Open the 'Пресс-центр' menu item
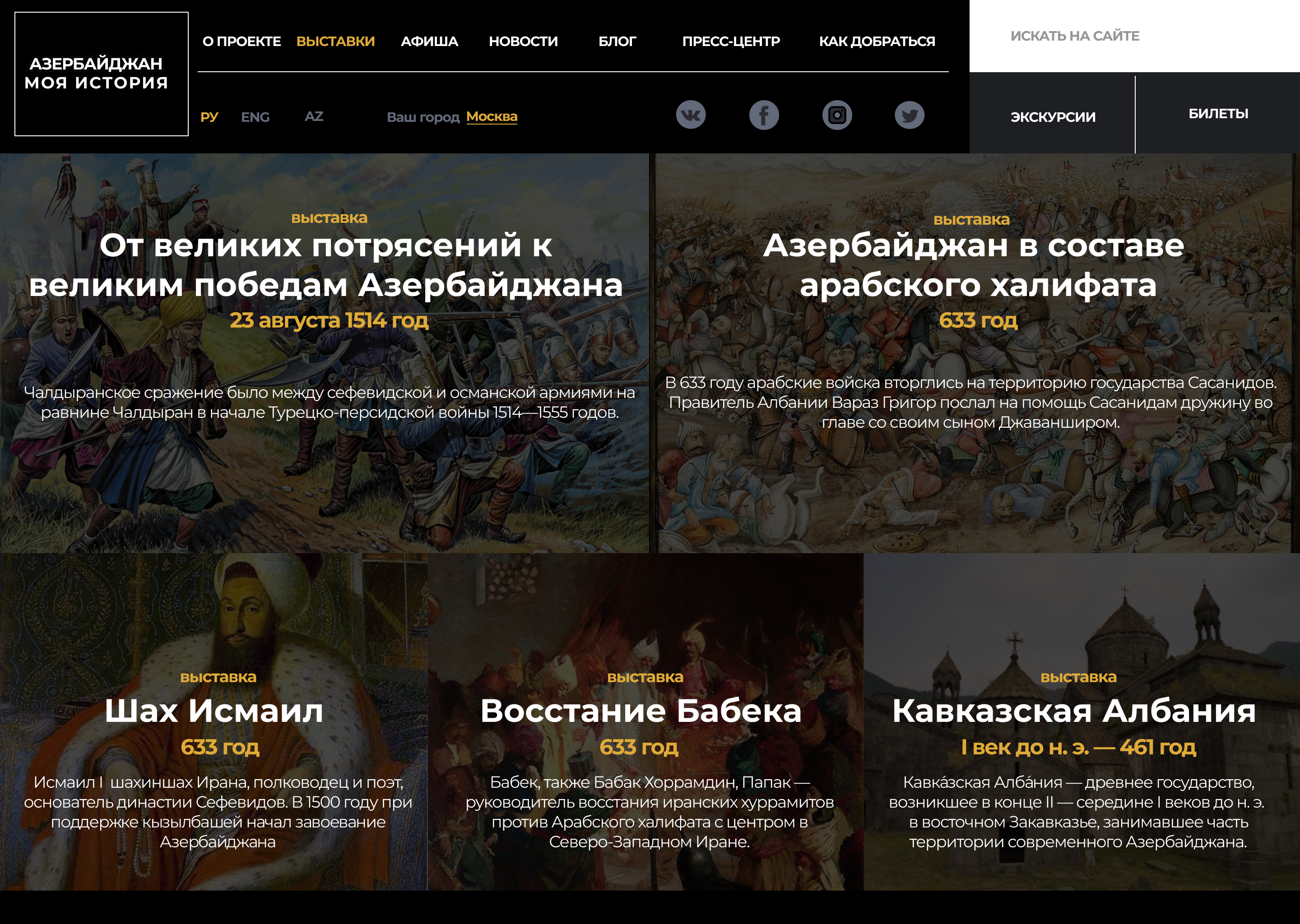This screenshot has height=924, width=1300. [731, 42]
